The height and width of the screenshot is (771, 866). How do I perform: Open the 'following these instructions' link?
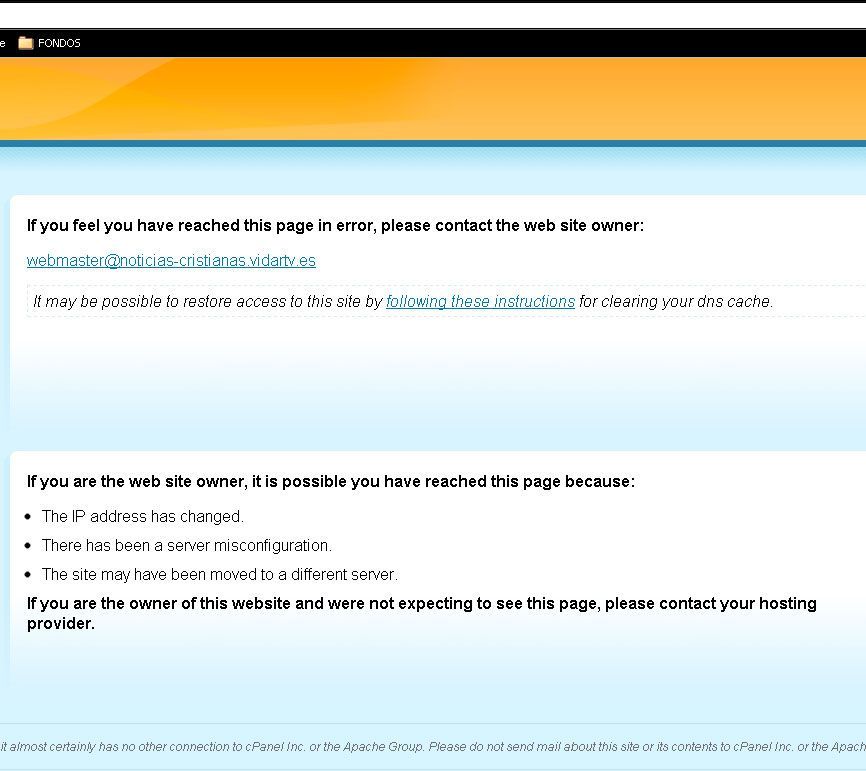tap(480, 302)
